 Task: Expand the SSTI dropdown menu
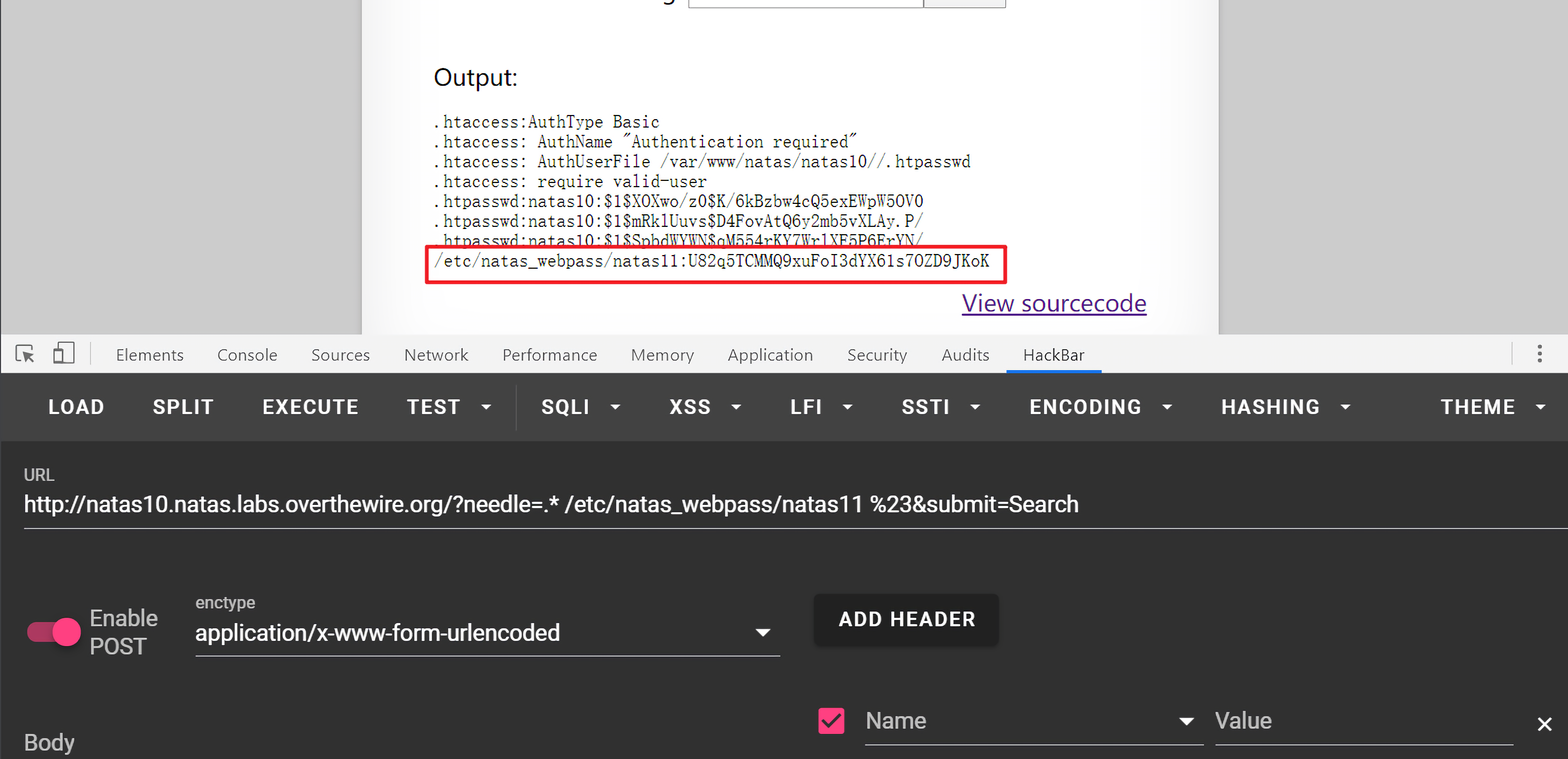[940, 407]
